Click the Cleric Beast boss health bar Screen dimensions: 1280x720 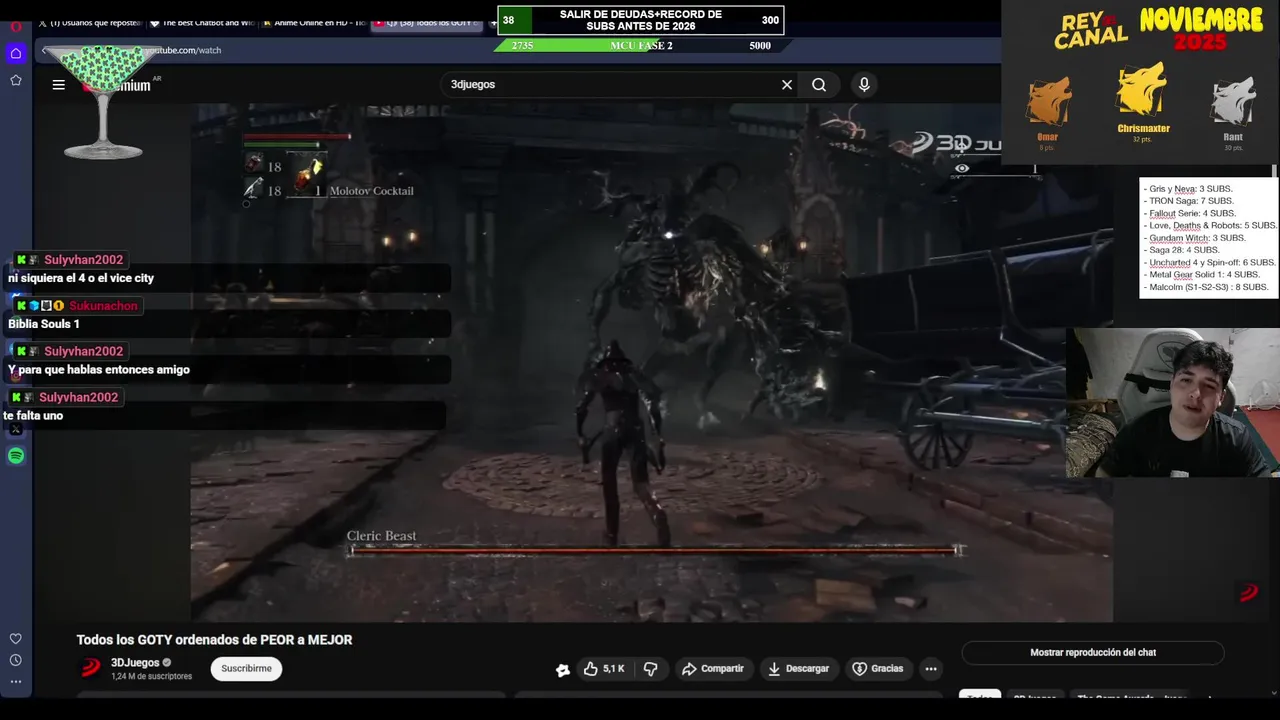point(655,550)
